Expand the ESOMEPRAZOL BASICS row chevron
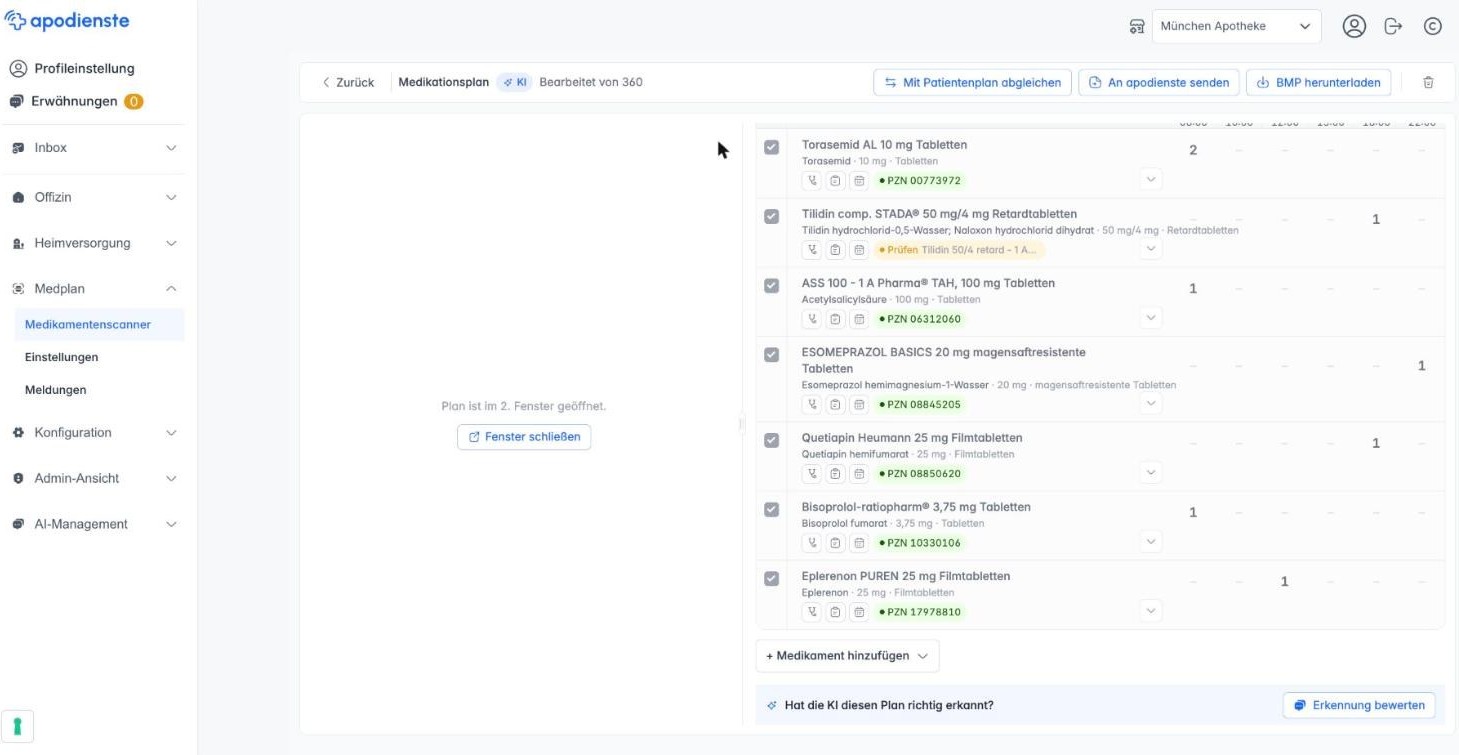 [x=1151, y=404]
